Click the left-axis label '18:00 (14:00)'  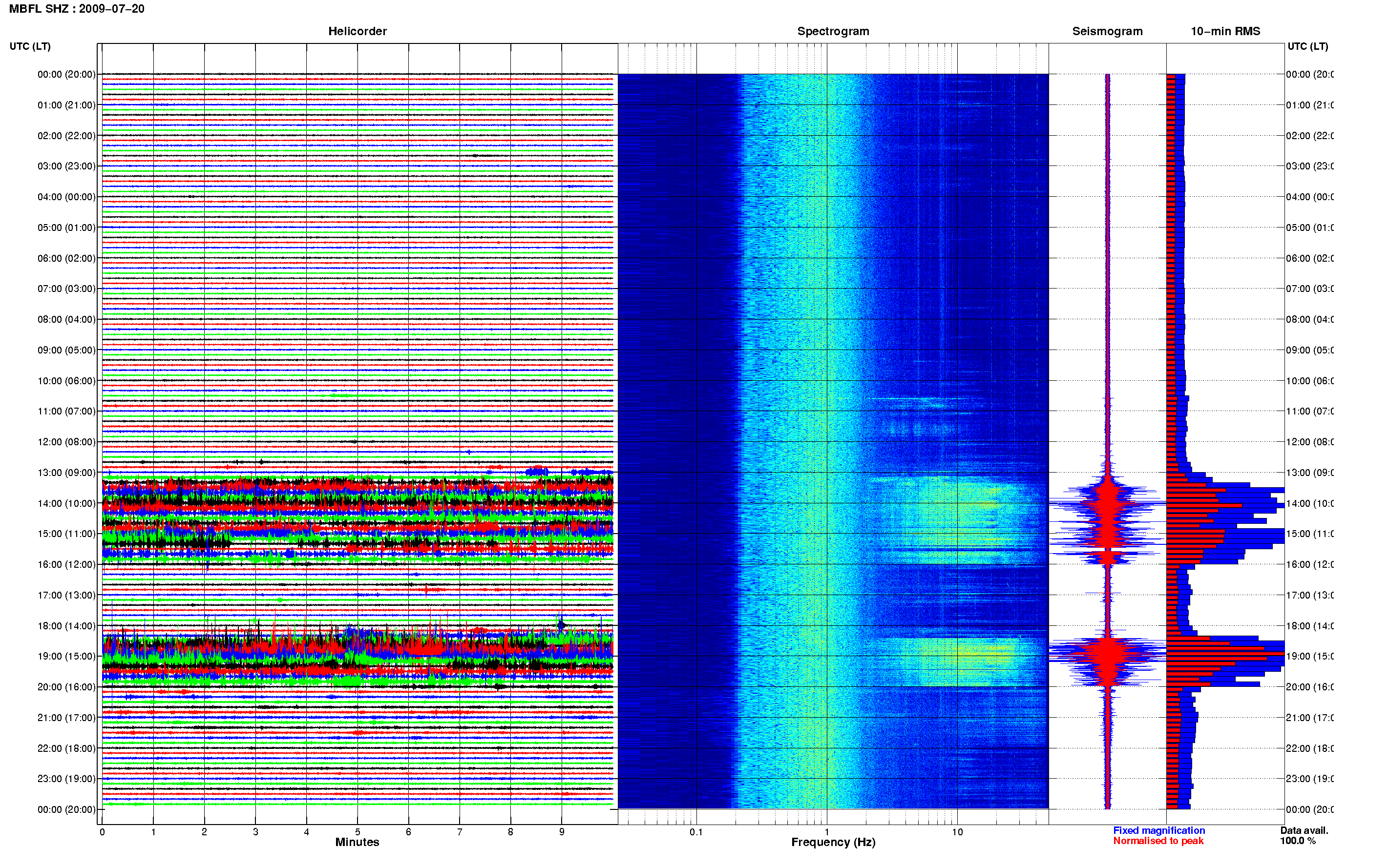coord(66,626)
